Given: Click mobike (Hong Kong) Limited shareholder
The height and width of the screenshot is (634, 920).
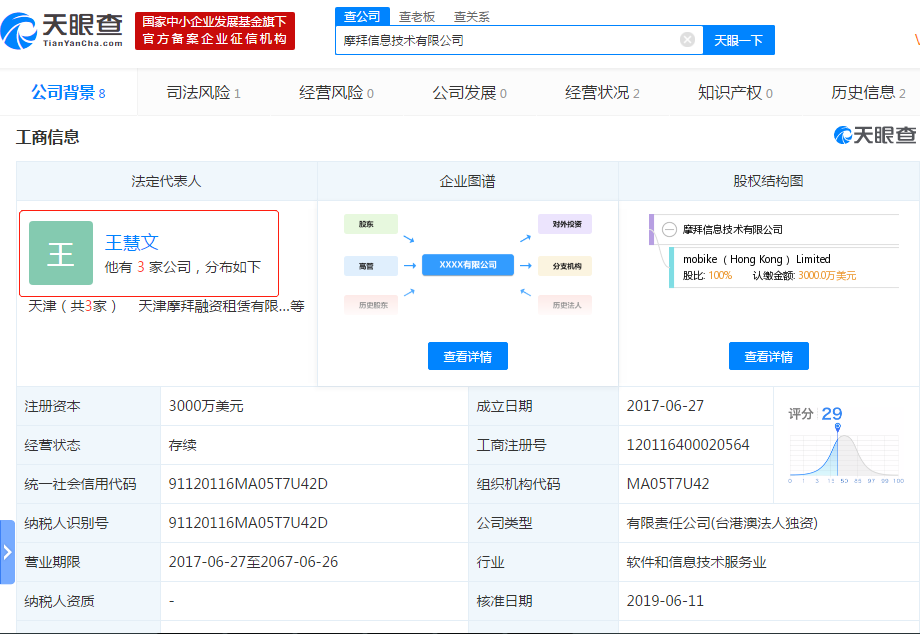Looking at the screenshot, I should [756, 259].
